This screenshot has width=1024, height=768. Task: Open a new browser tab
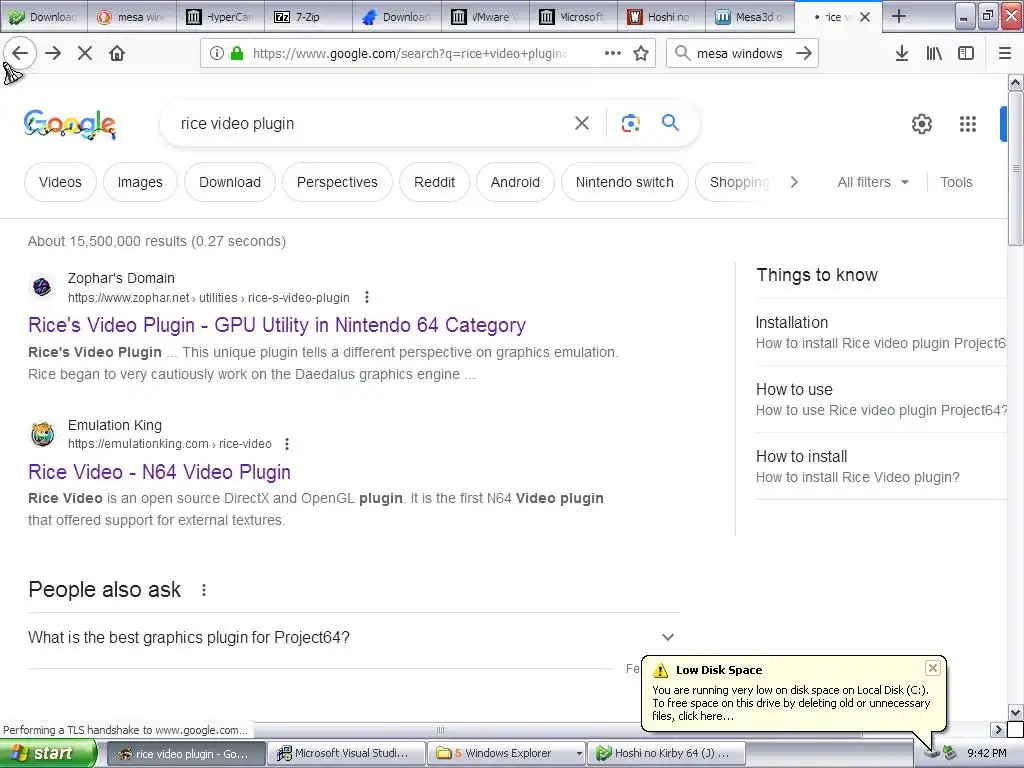[899, 16]
